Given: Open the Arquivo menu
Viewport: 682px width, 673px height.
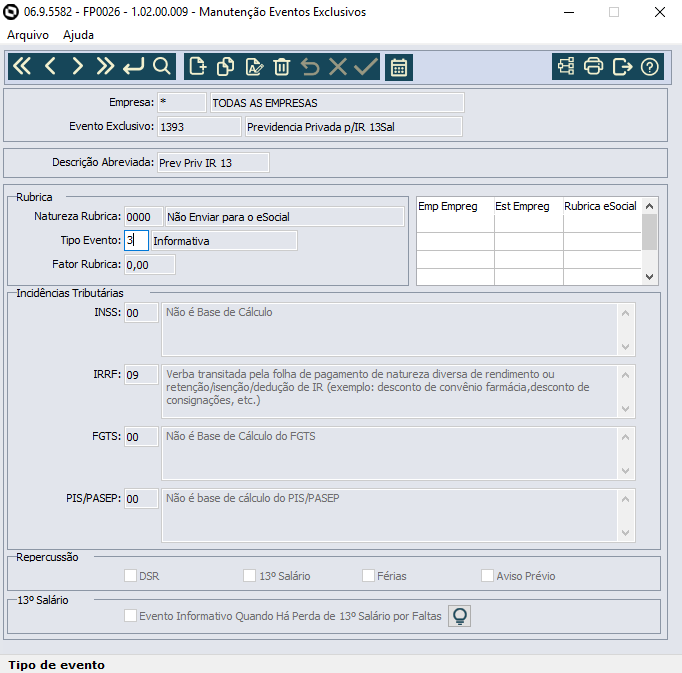Looking at the screenshot, I should tap(28, 35).
